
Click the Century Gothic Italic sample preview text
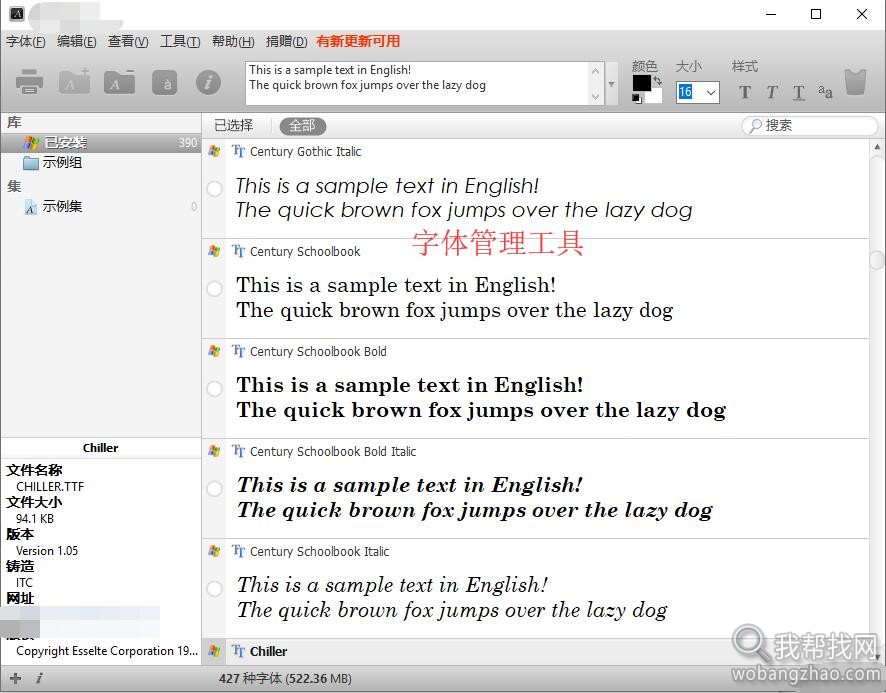pyautogui.click(x=464, y=198)
